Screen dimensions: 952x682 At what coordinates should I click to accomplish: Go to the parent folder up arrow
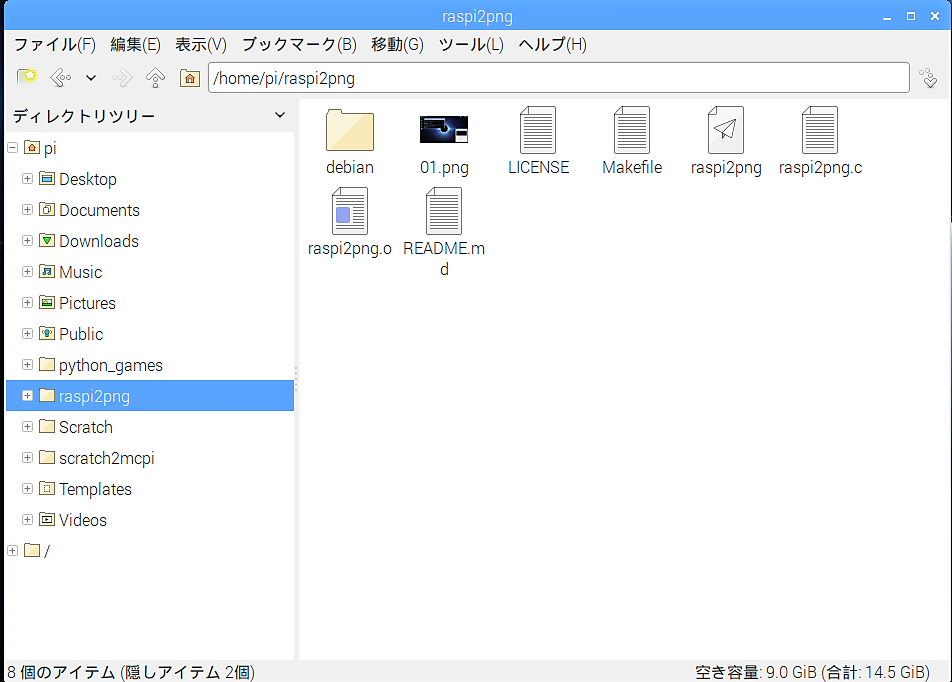pyautogui.click(x=155, y=78)
